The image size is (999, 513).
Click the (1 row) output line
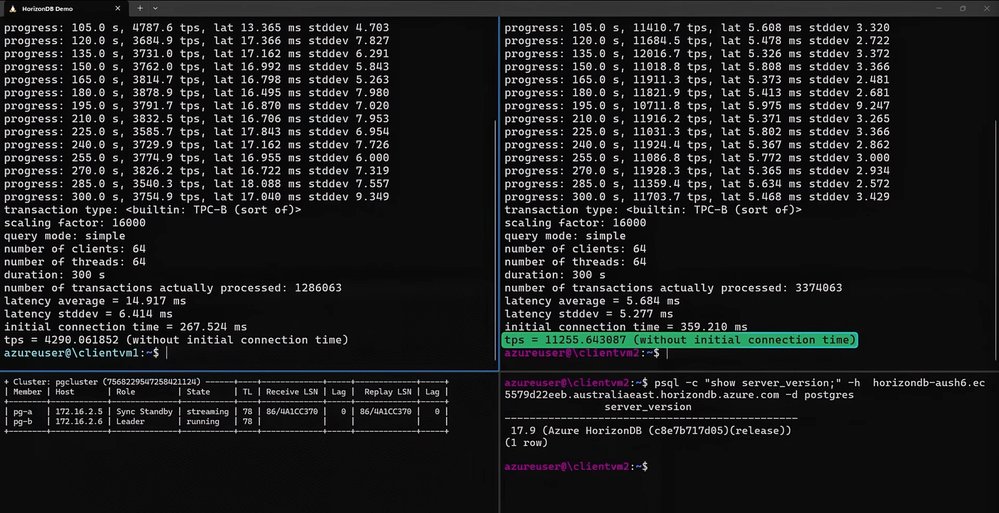click(x=526, y=442)
